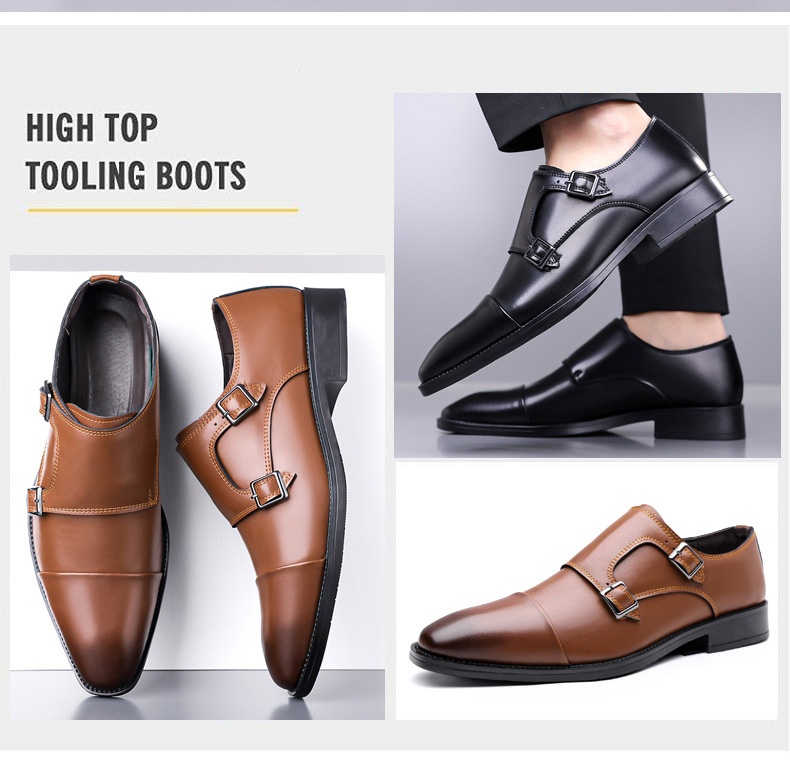Select the brown shoe pair photo
Screen dimensions: 790x772
(x=198, y=487)
